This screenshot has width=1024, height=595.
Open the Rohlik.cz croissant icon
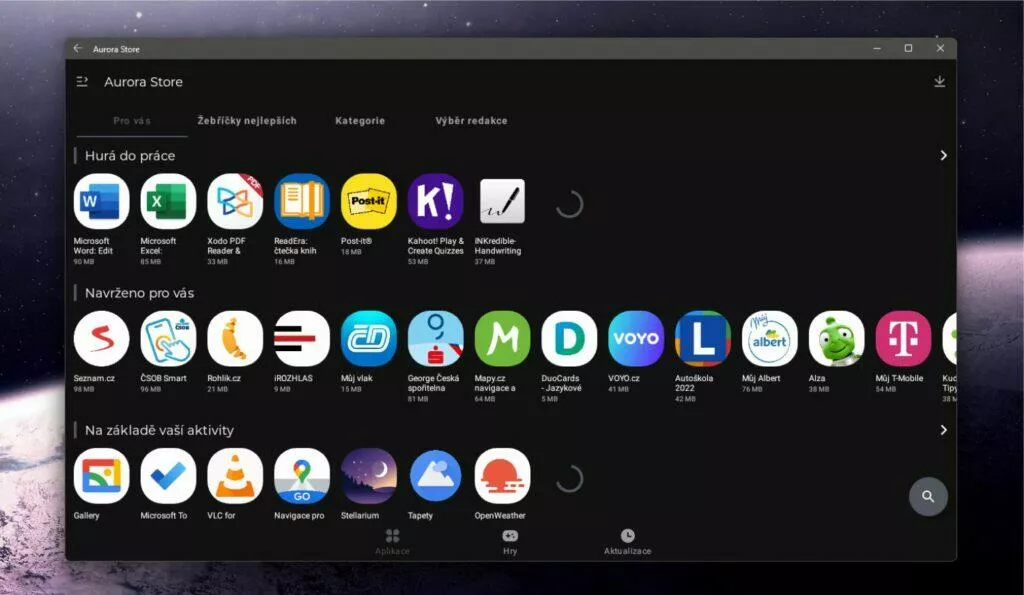point(235,338)
